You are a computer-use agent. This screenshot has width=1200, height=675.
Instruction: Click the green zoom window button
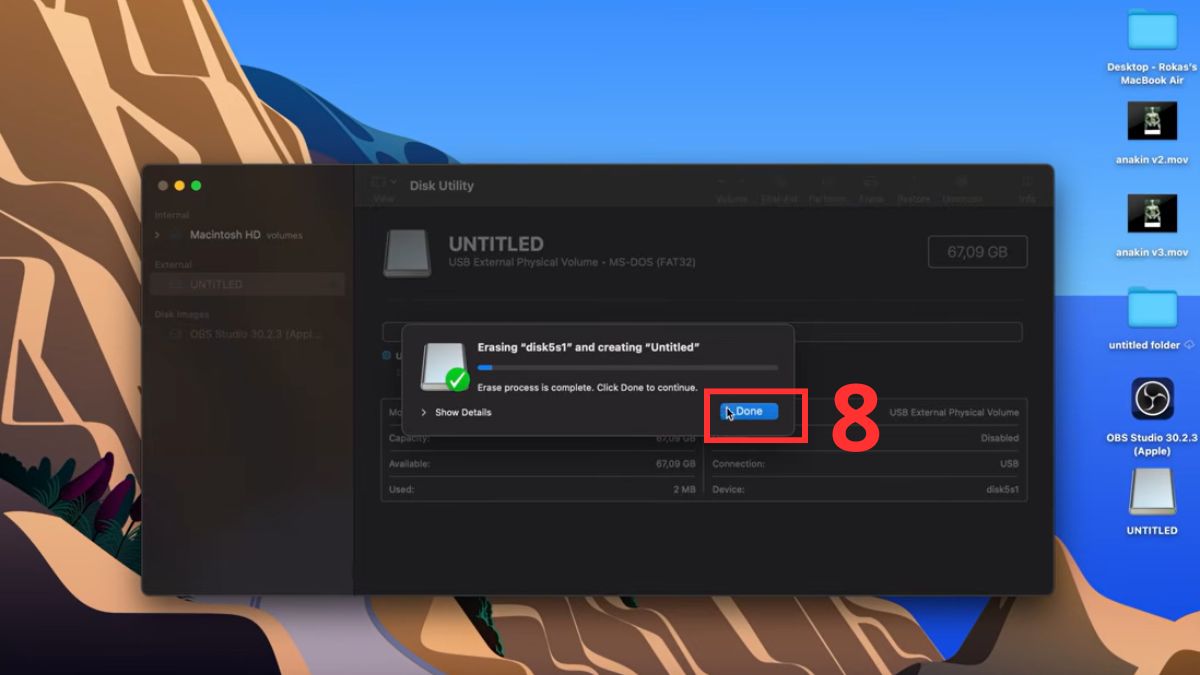pos(197,186)
